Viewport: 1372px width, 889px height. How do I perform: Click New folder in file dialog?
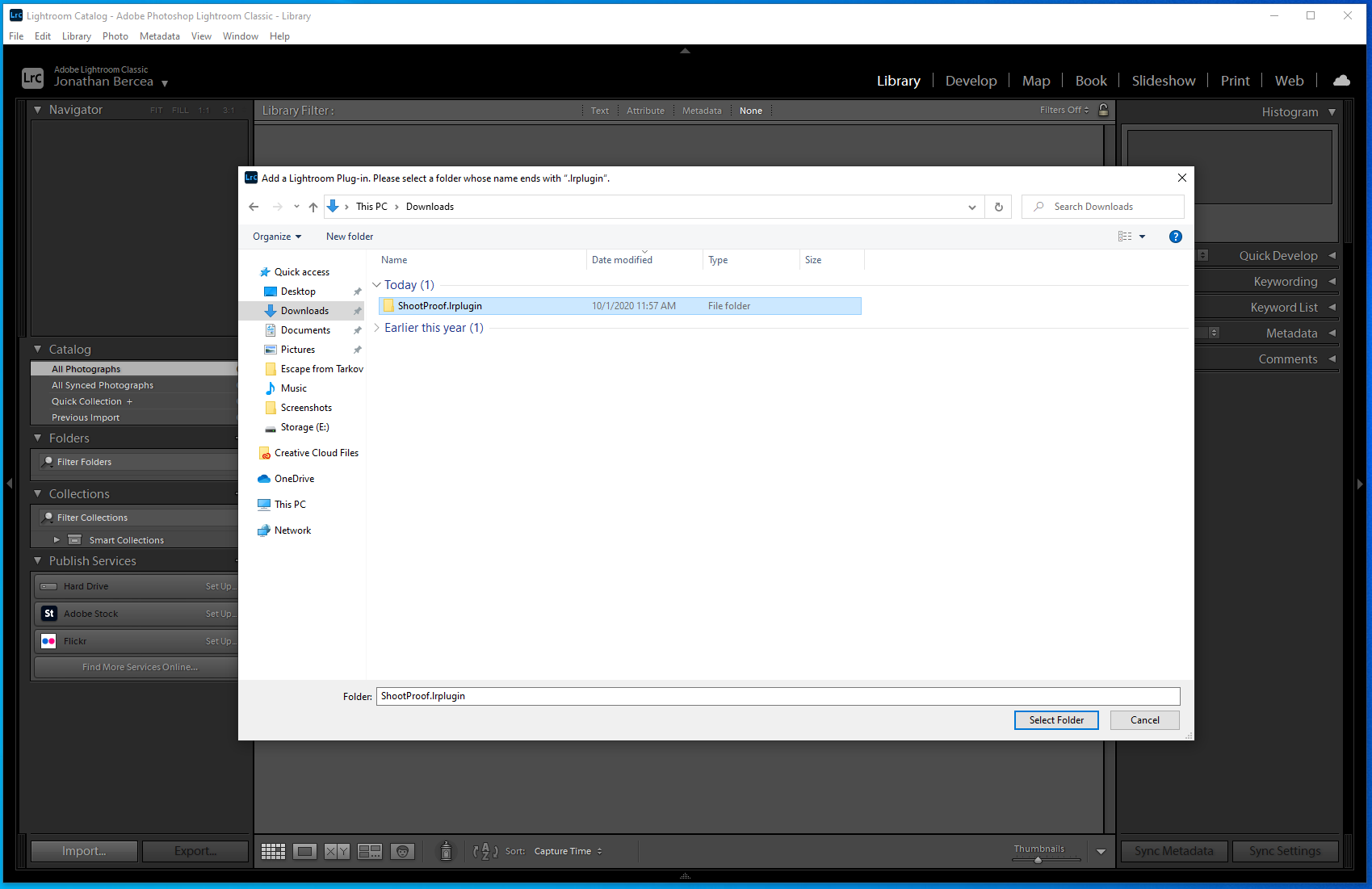pos(350,237)
